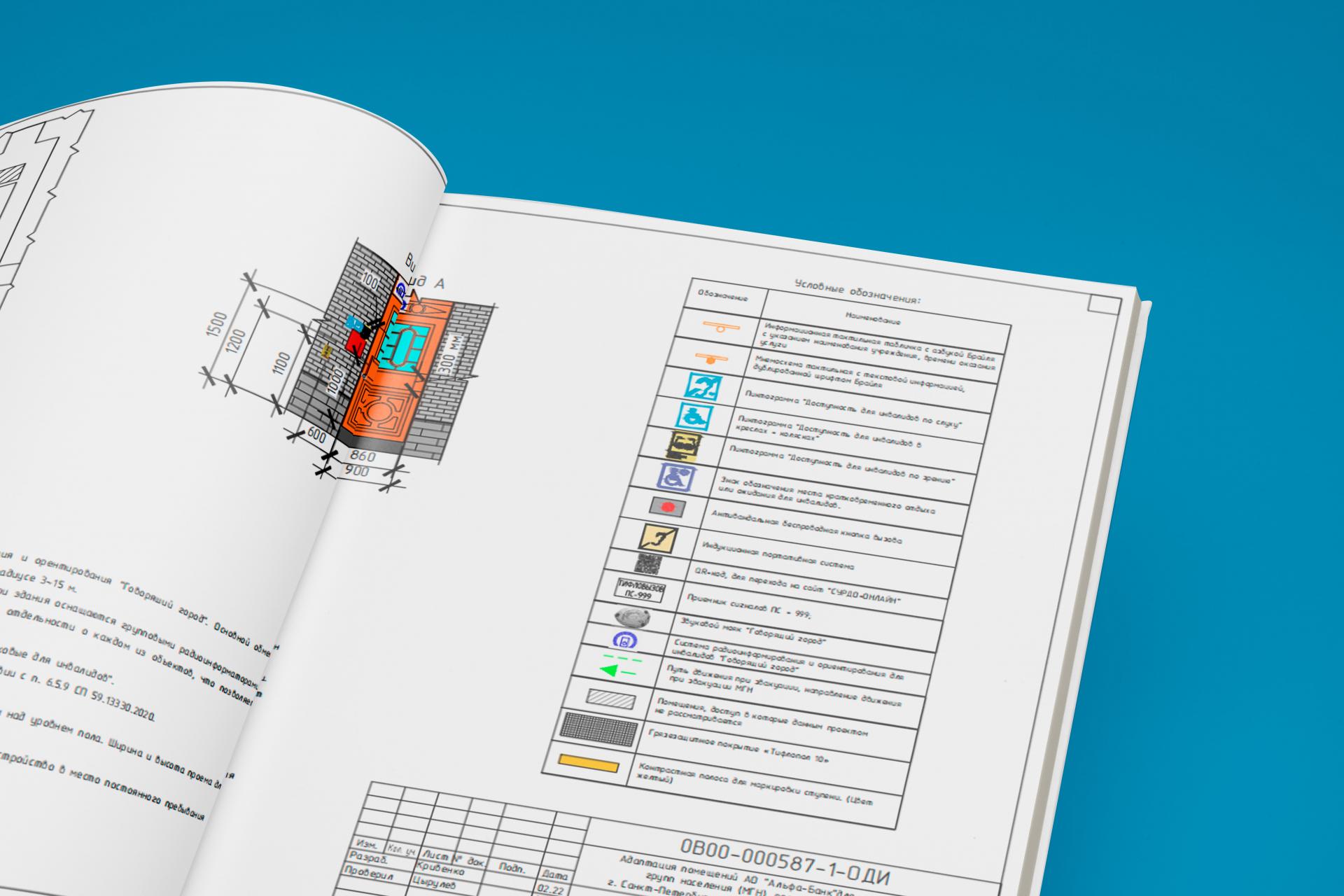Click the induction loop system pictogram

[x=659, y=537]
